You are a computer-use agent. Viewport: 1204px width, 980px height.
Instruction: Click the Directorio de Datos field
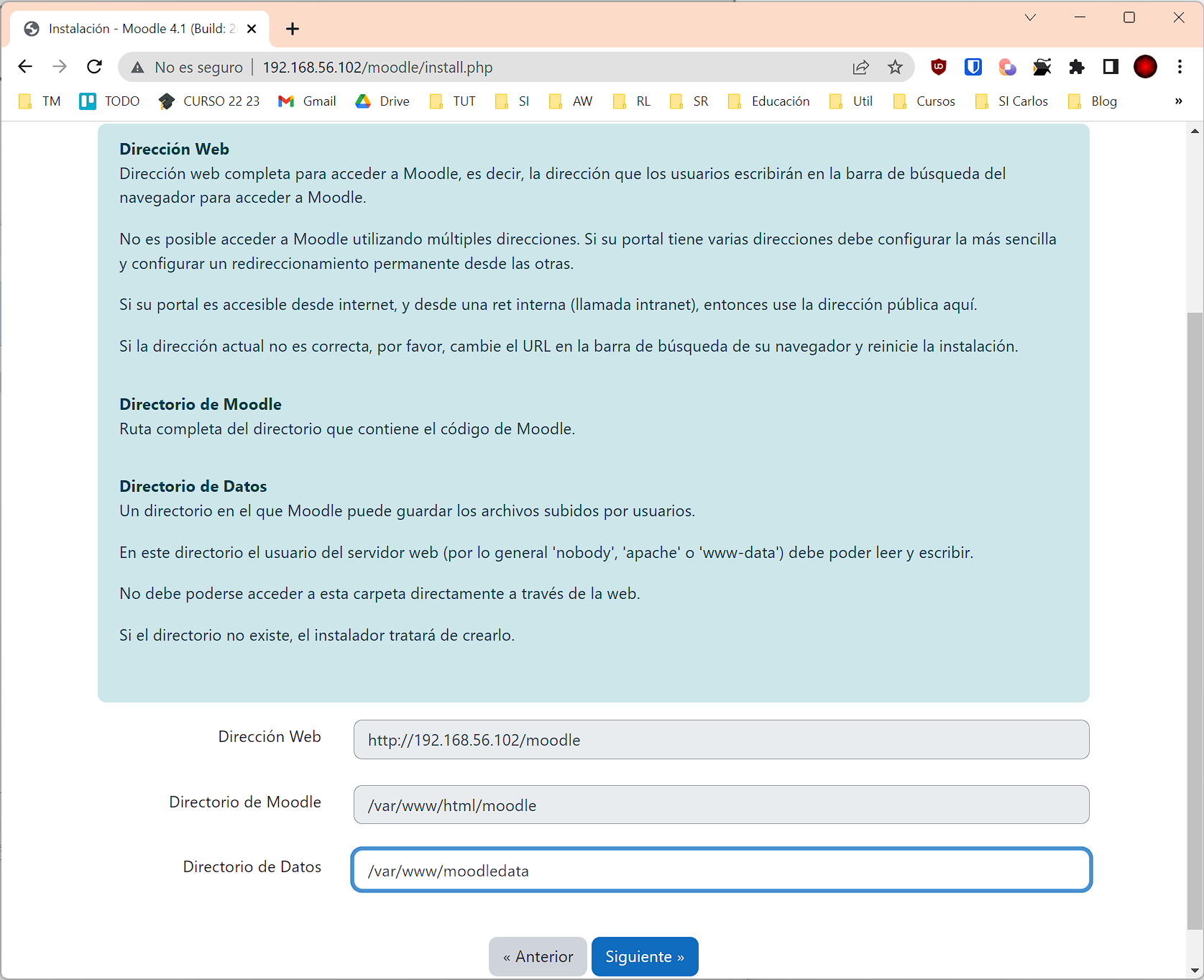(721, 870)
